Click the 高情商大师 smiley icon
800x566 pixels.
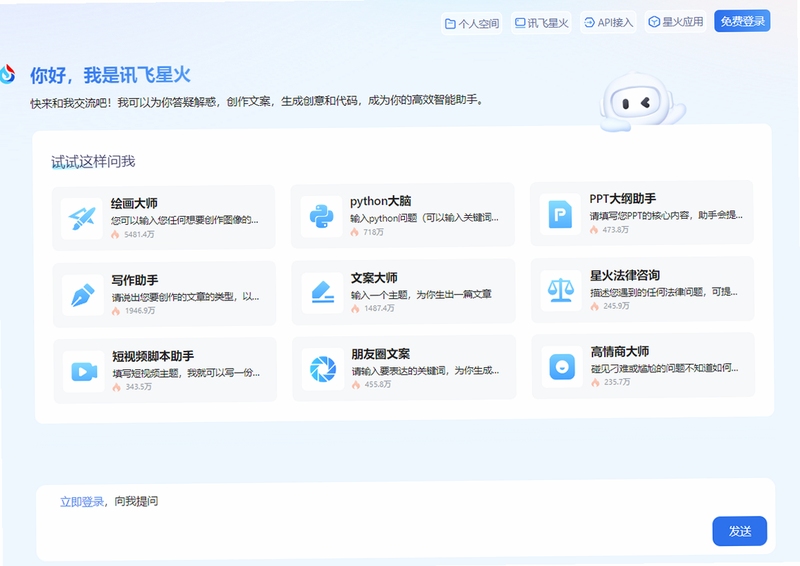tap(562, 366)
